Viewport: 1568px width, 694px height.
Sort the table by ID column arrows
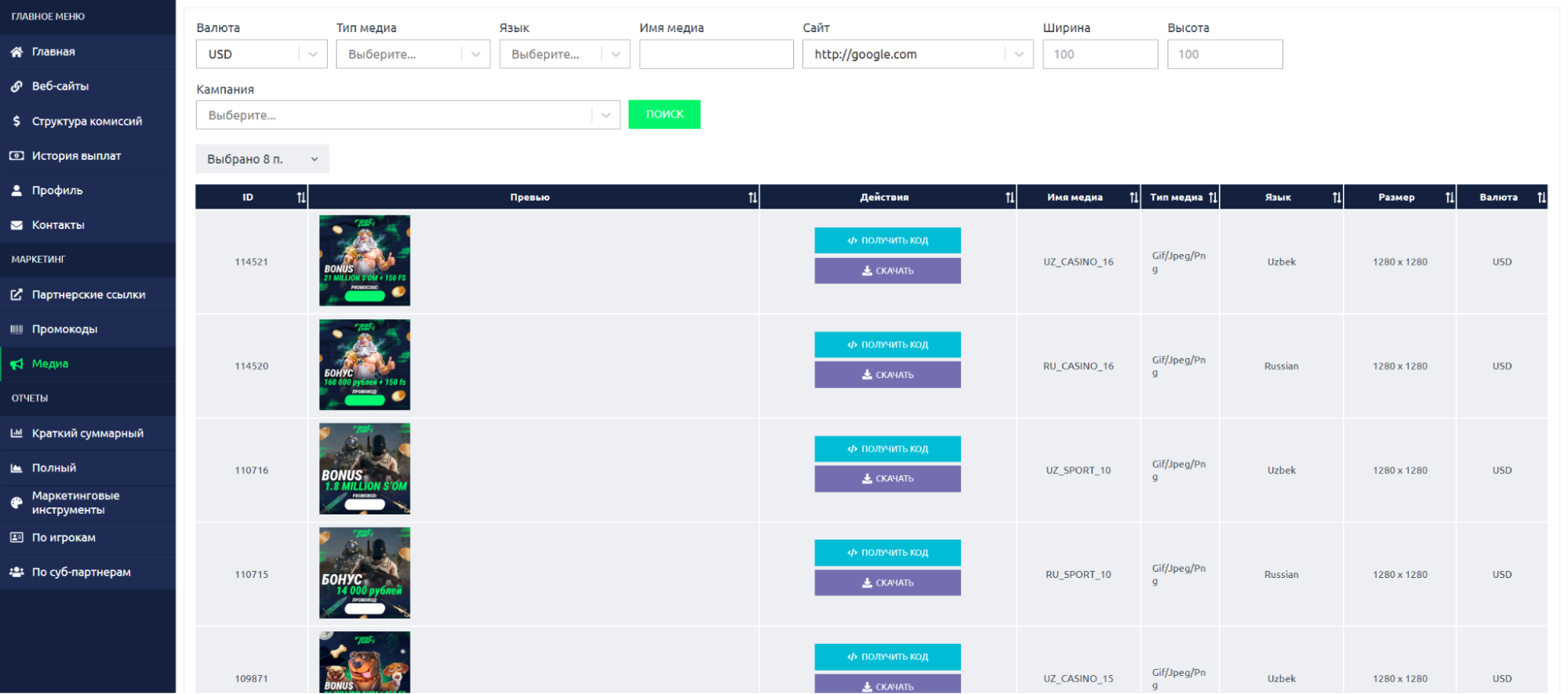301,198
